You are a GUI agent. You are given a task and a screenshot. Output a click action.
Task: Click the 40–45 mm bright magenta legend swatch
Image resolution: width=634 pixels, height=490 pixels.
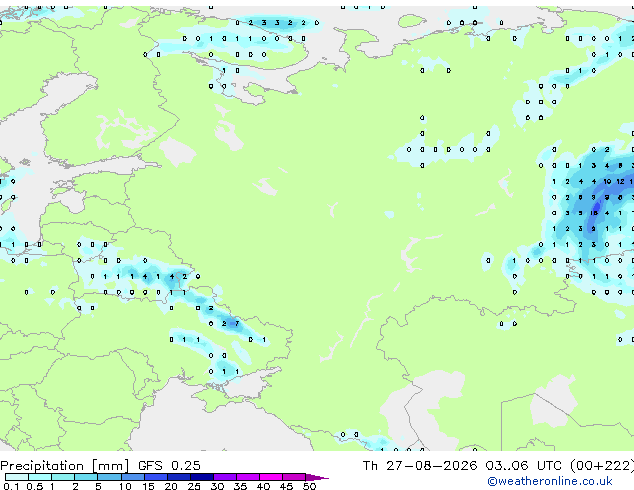(x=271, y=477)
